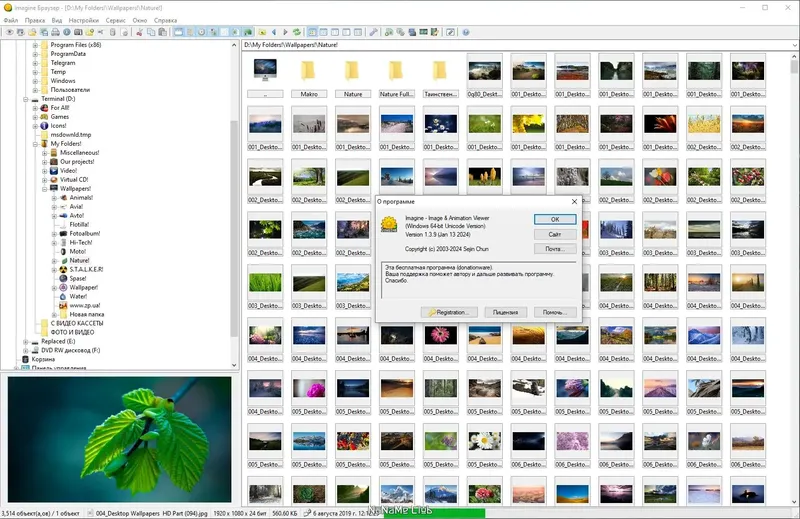Select the 0q80_Deskt... image thumbnail
Image resolution: width=800 pixels, height=519 pixels.
pyautogui.click(x=484, y=76)
